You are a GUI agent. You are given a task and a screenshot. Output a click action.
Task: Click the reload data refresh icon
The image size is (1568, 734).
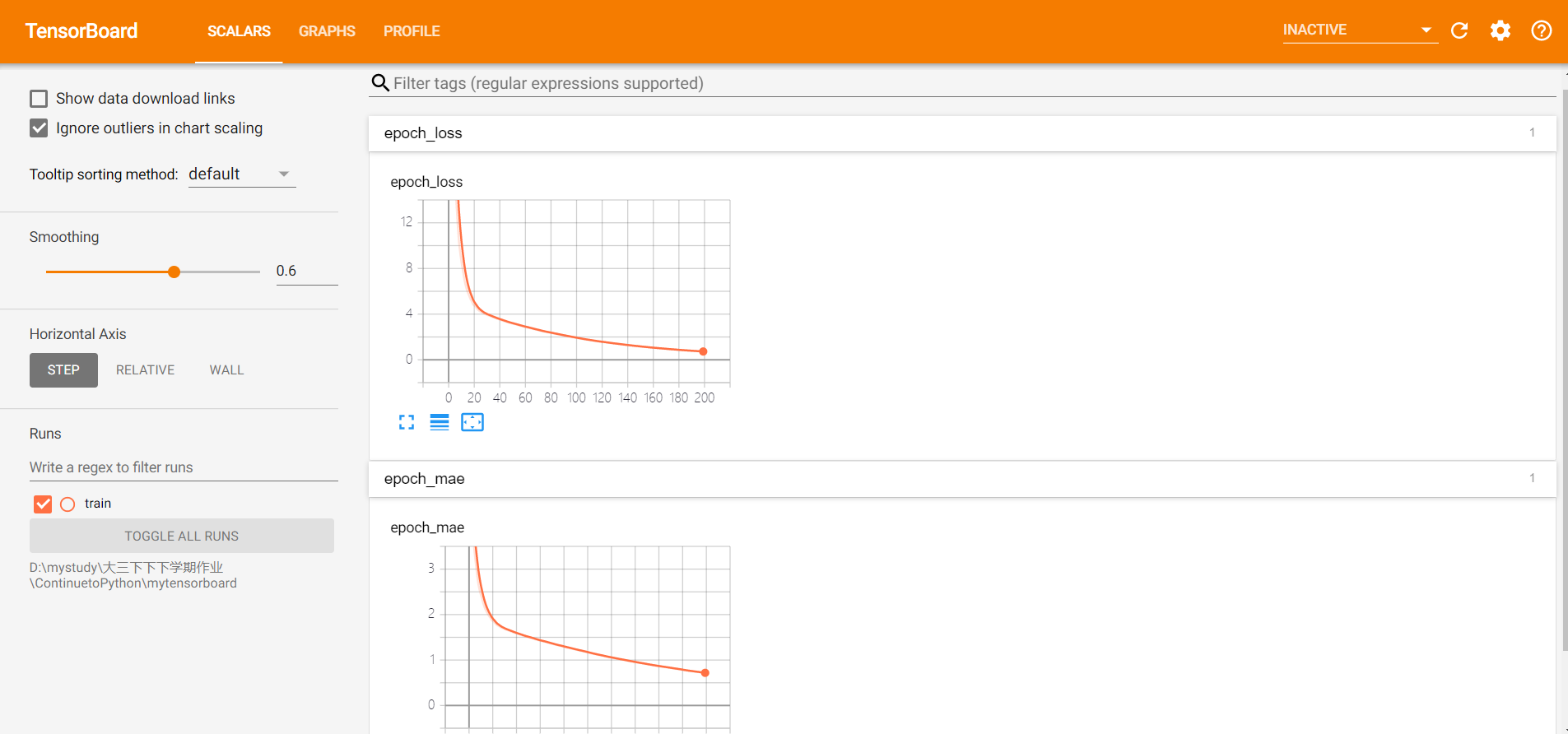pos(1459,30)
